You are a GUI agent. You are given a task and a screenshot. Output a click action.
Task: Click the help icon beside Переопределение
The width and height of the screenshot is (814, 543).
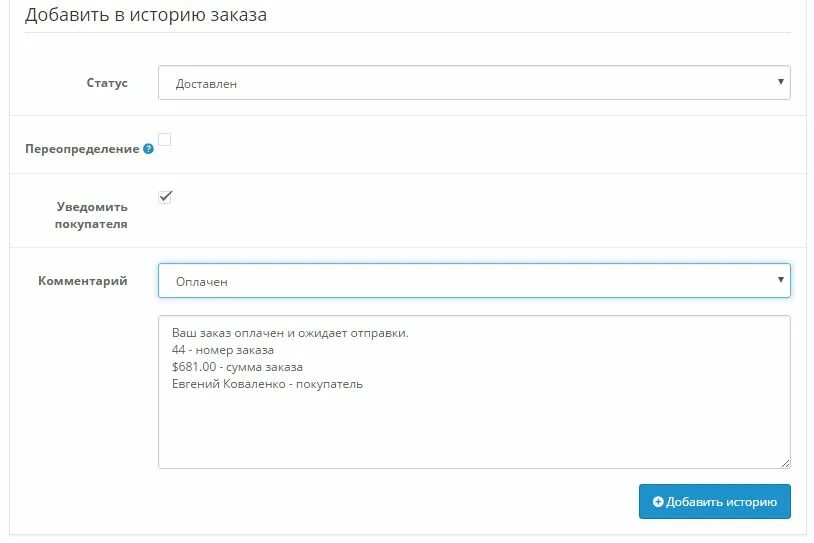coord(148,149)
